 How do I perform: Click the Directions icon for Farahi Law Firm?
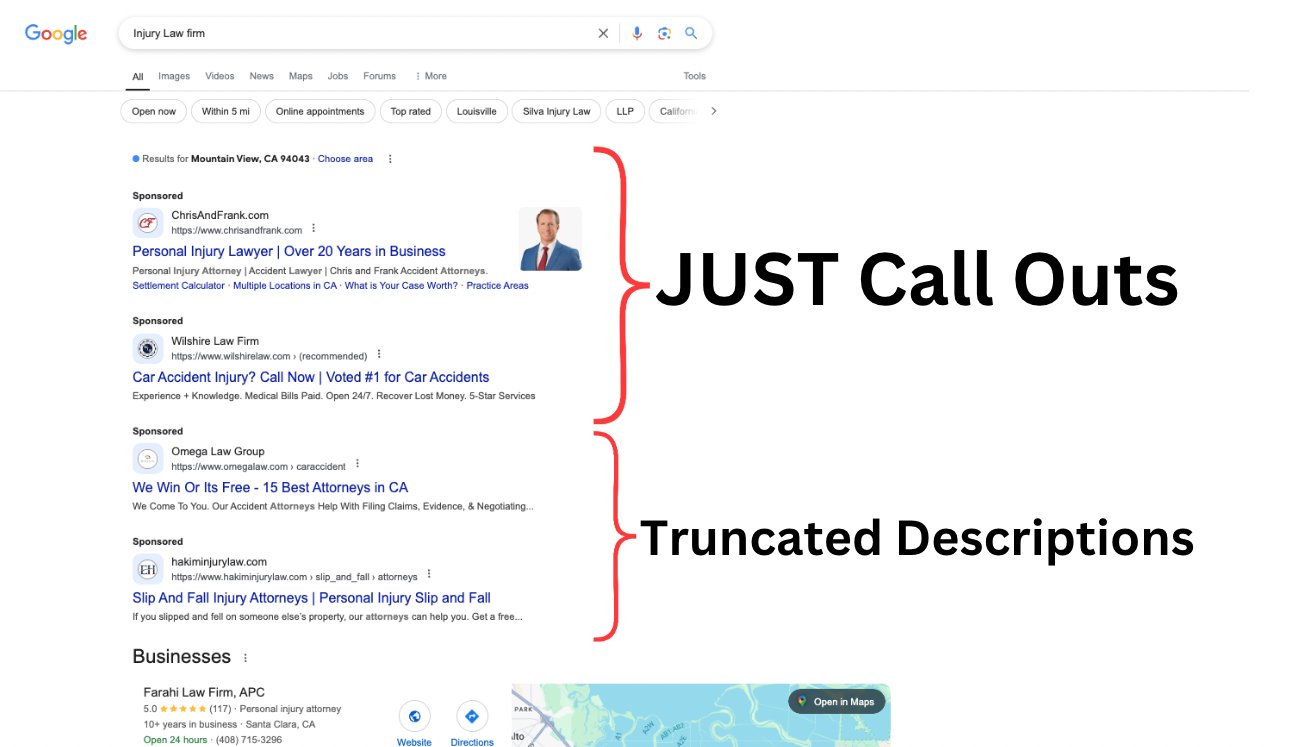(x=472, y=716)
